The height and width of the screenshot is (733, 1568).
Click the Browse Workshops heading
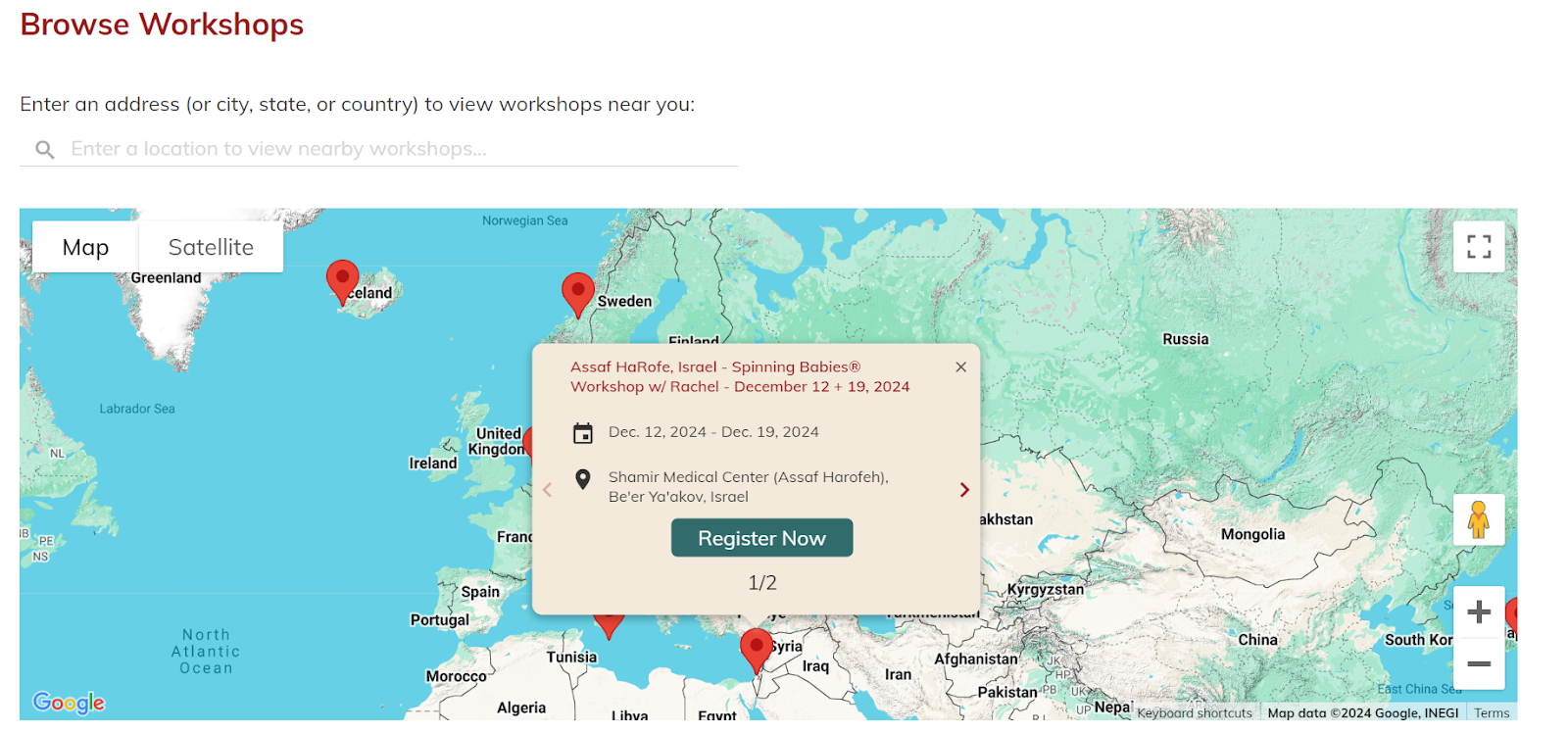[x=162, y=24]
